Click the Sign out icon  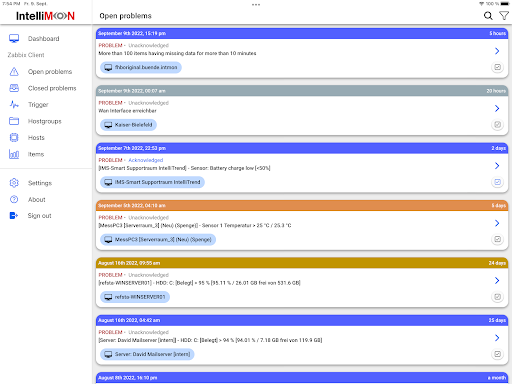coord(14,216)
